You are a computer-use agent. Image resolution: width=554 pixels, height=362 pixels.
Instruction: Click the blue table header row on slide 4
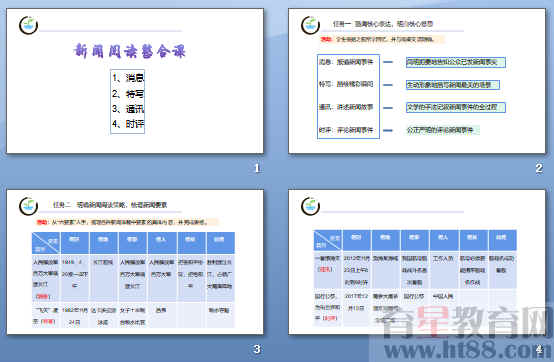[415, 240]
